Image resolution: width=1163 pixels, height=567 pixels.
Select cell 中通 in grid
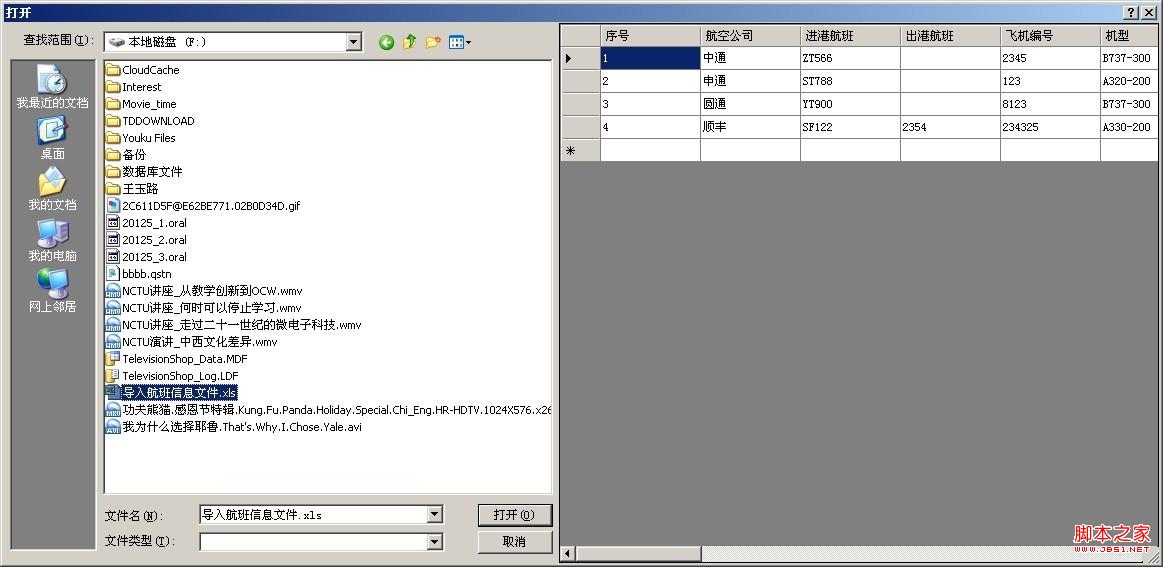click(750, 58)
